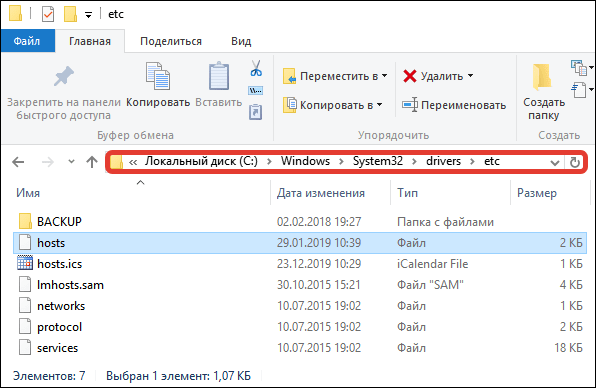The height and width of the screenshot is (388, 596).
Task: Click date 30.10.2015 15:21
Action: [319, 285]
